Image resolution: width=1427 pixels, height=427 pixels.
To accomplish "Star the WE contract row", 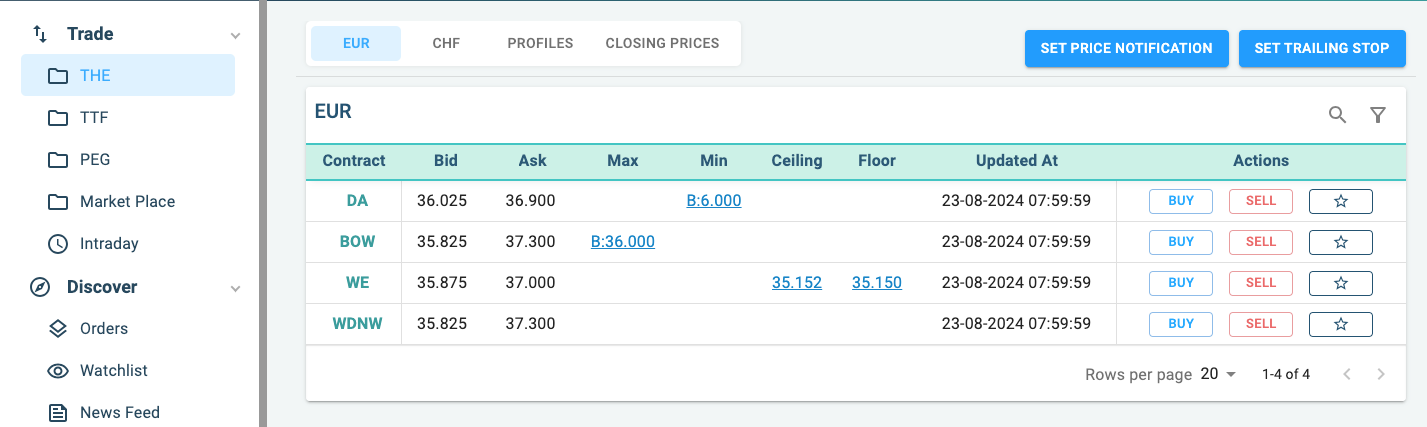I will tap(1340, 283).
